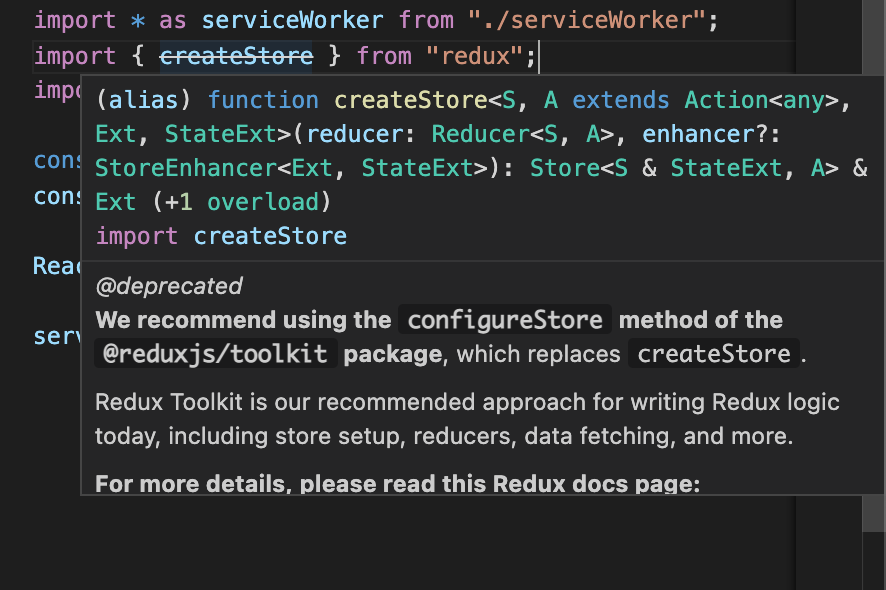Click the "from" keyword on the redux import line
Screen dimensions: 886x590
[384, 56]
